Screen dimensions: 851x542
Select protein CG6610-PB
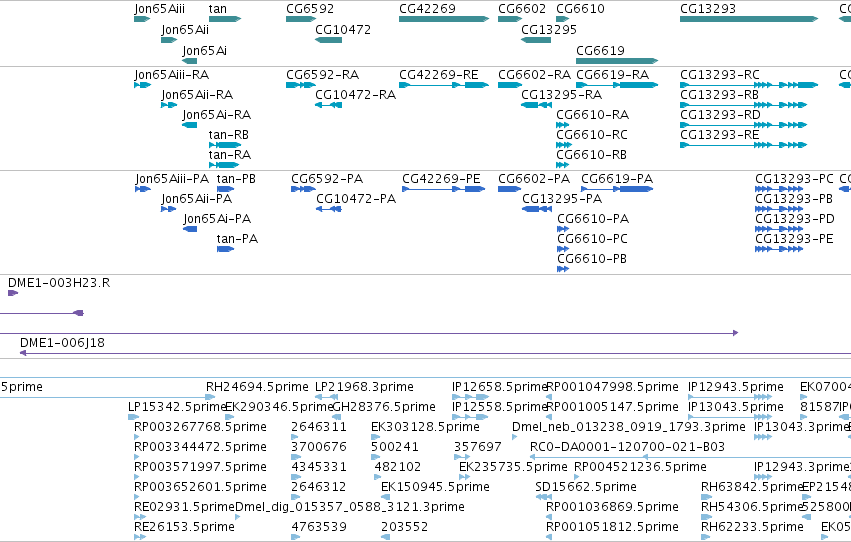[563, 270]
